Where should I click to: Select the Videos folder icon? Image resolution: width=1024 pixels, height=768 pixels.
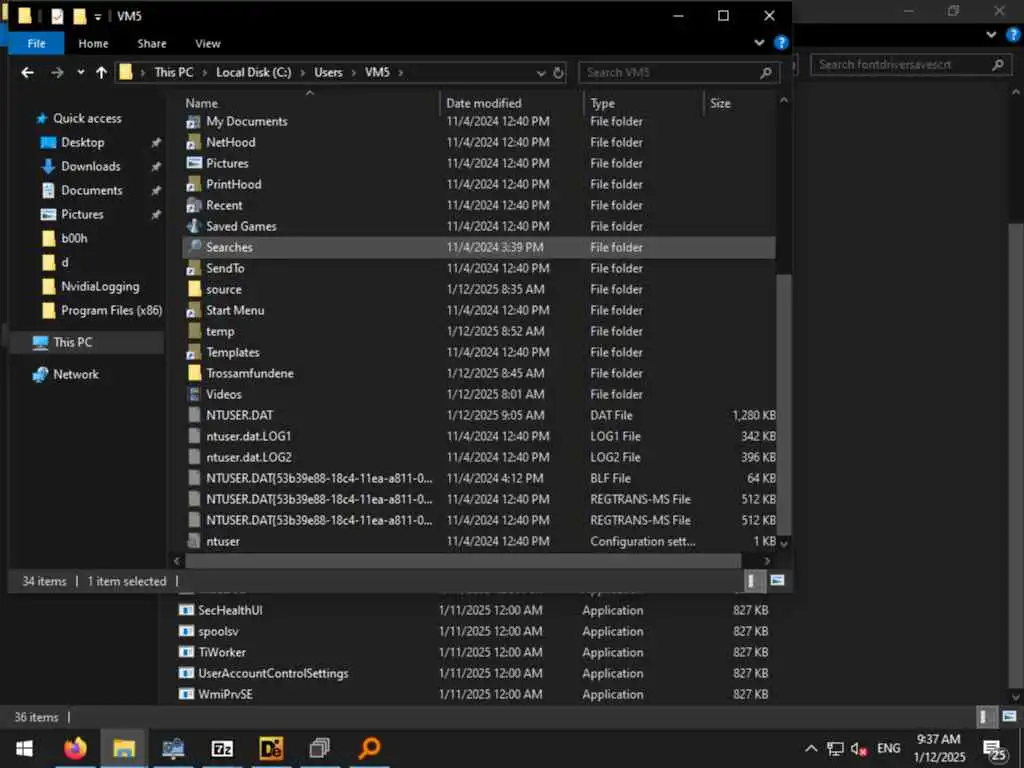pyautogui.click(x=193, y=394)
